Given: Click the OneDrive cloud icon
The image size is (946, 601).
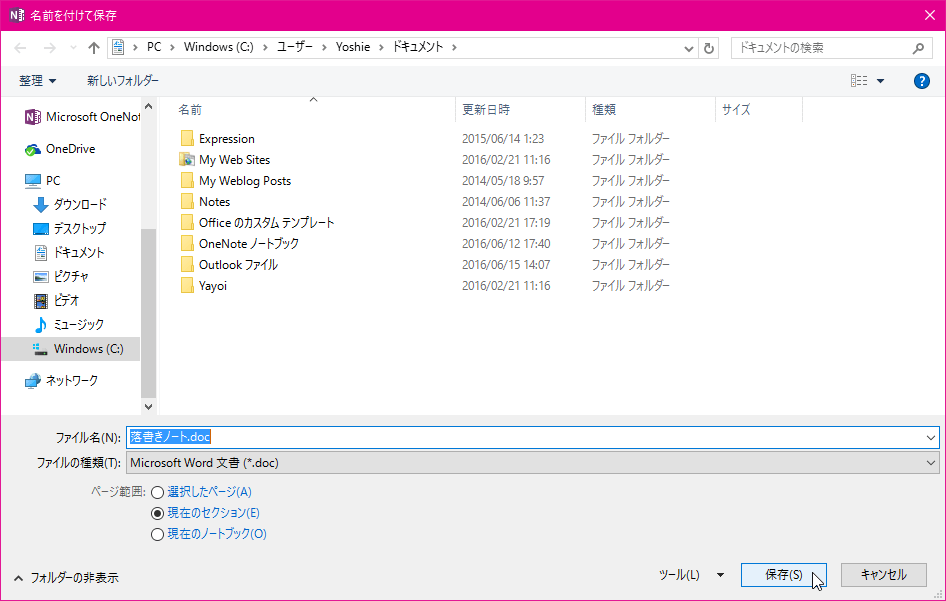Looking at the screenshot, I should 33,149.
